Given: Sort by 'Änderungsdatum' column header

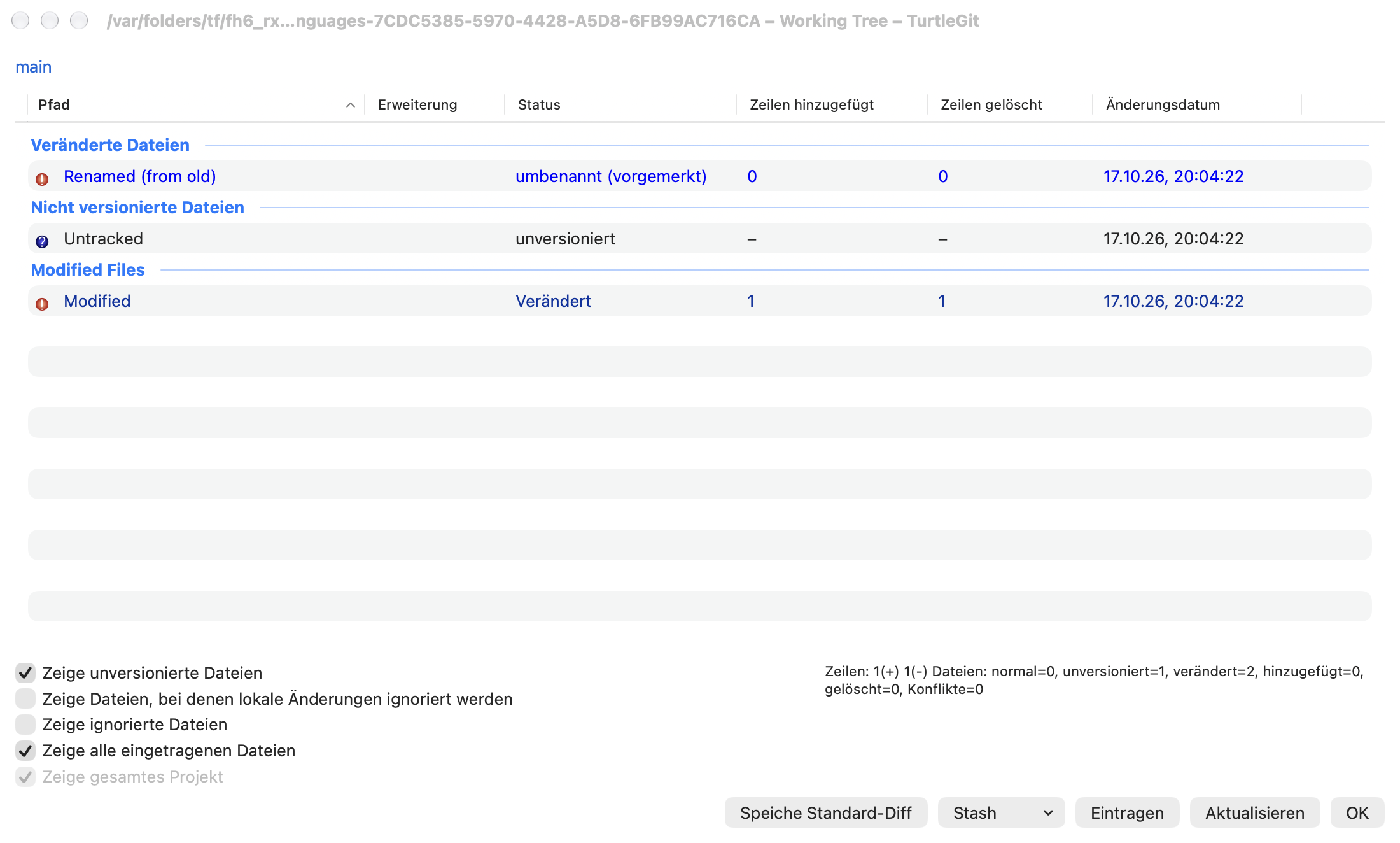Looking at the screenshot, I should [1197, 104].
